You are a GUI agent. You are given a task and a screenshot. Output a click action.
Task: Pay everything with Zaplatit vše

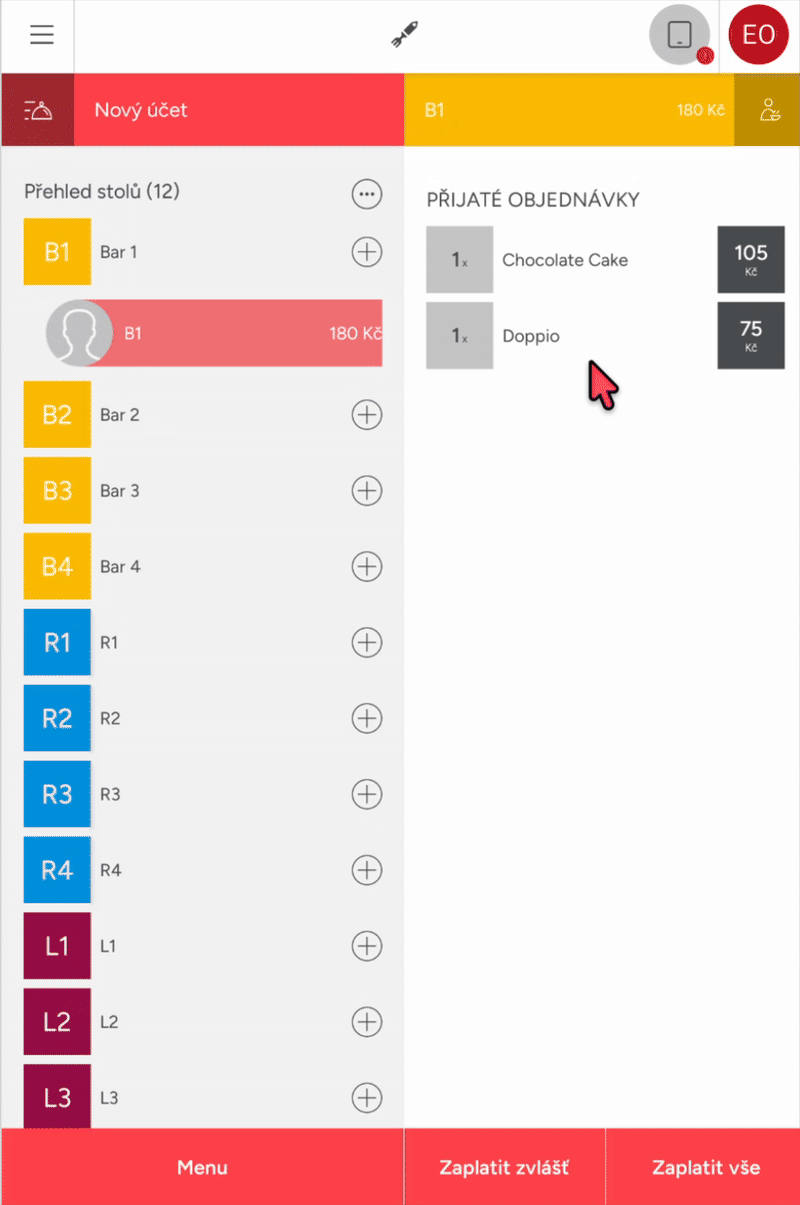[x=705, y=1167]
